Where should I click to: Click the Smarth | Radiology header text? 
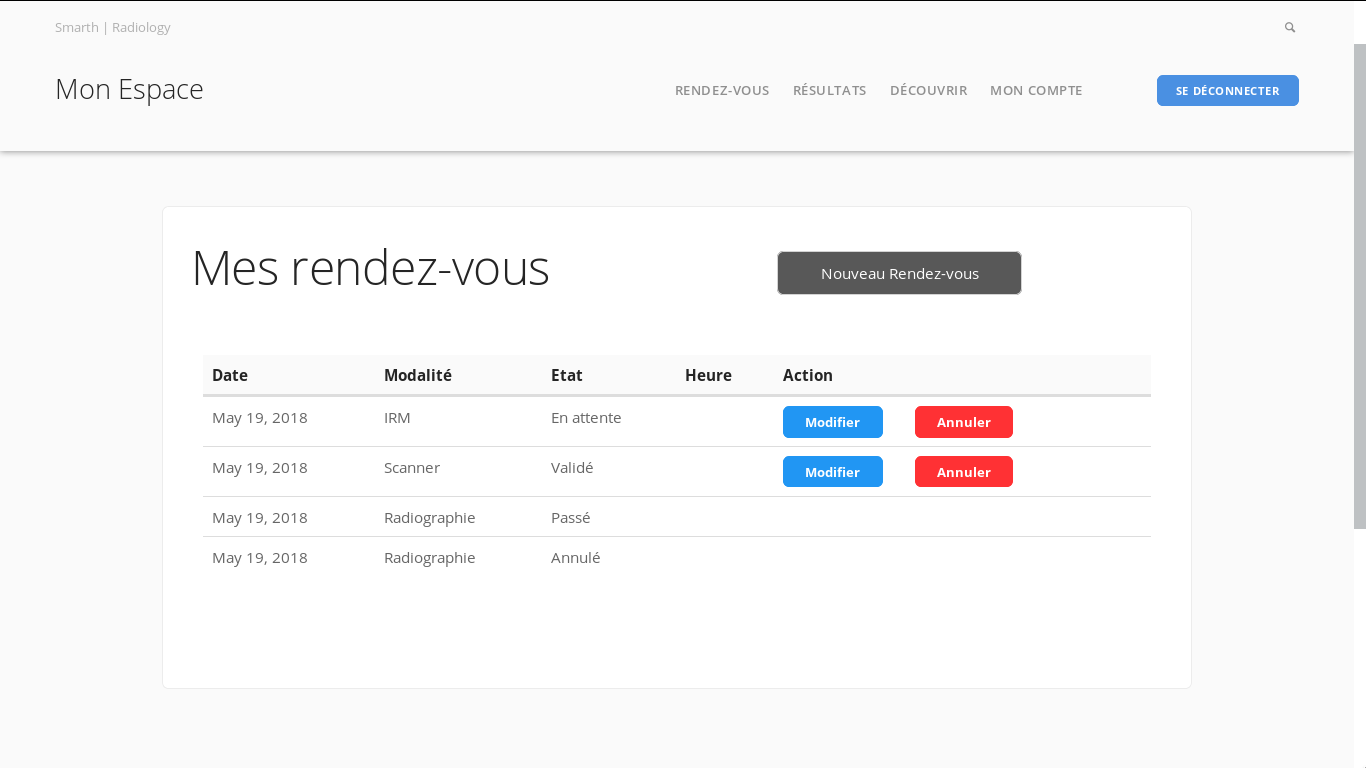click(113, 27)
